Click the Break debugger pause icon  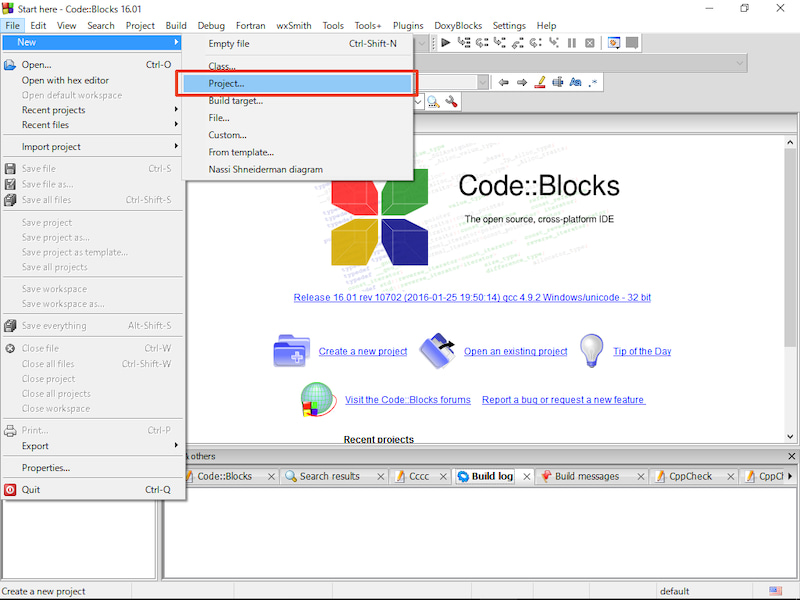coord(572,43)
